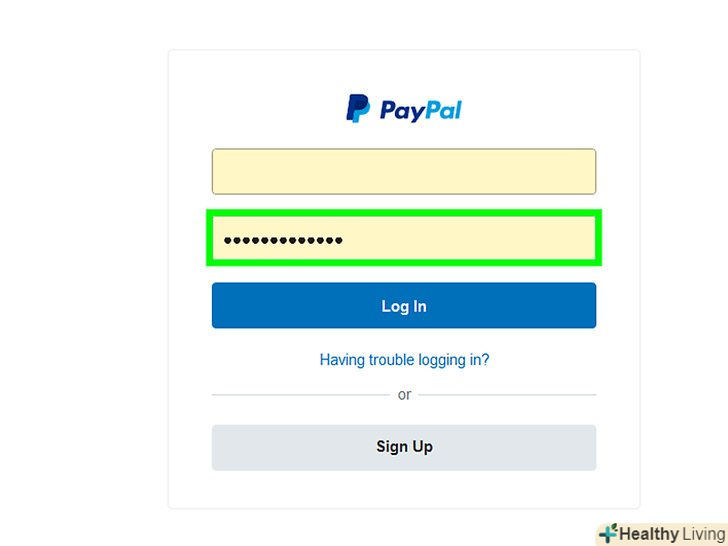Click the gray Sign Up button
Image resolution: width=728 pixels, height=546 pixels.
tap(404, 448)
